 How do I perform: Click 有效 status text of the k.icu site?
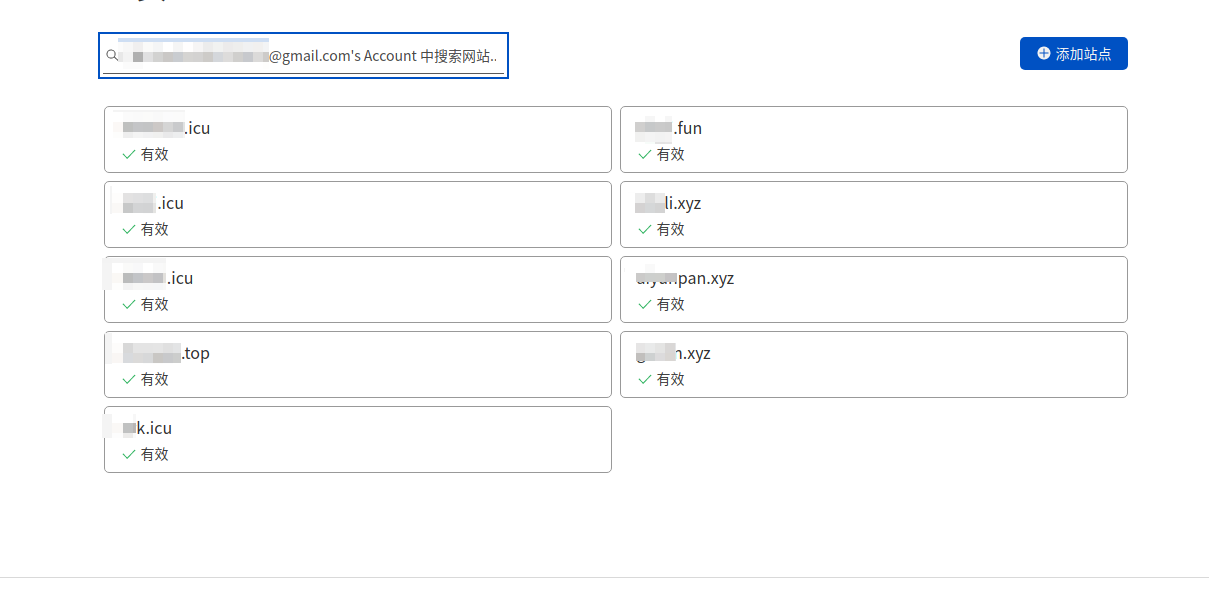click(x=155, y=455)
